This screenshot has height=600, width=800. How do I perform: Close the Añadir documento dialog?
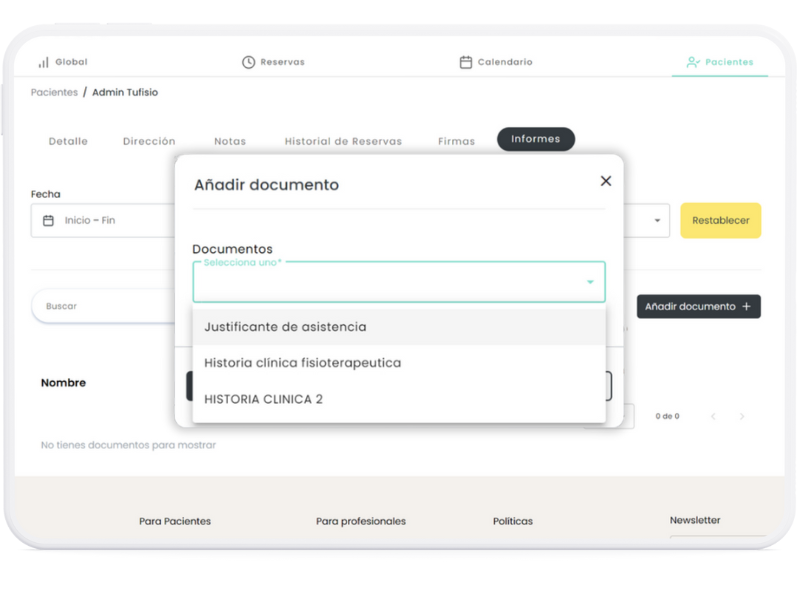606,181
